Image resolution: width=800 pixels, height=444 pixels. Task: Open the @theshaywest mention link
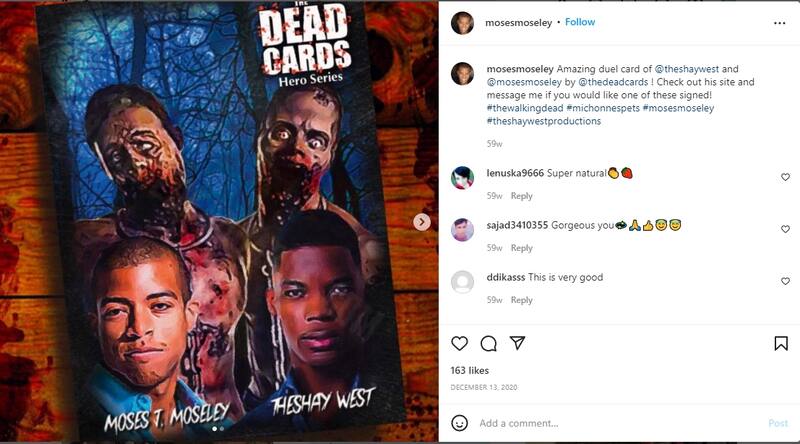pyautogui.click(x=687, y=69)
